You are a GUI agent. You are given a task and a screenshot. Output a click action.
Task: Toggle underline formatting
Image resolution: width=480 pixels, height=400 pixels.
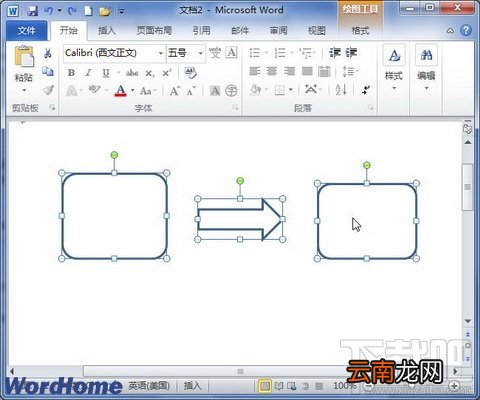coord(106,73)
